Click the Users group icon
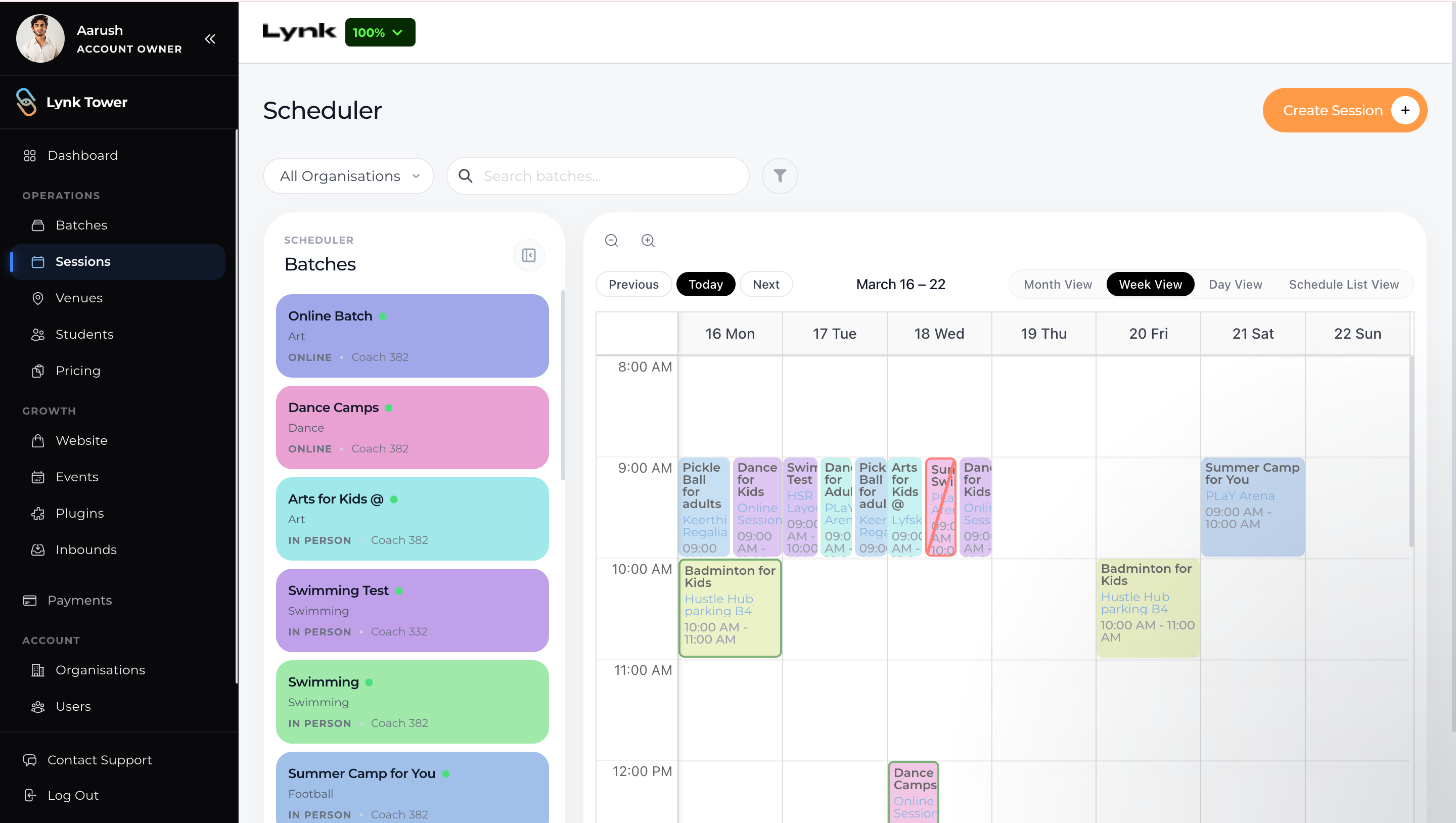The image size is (1456, 823). [38, 707]
